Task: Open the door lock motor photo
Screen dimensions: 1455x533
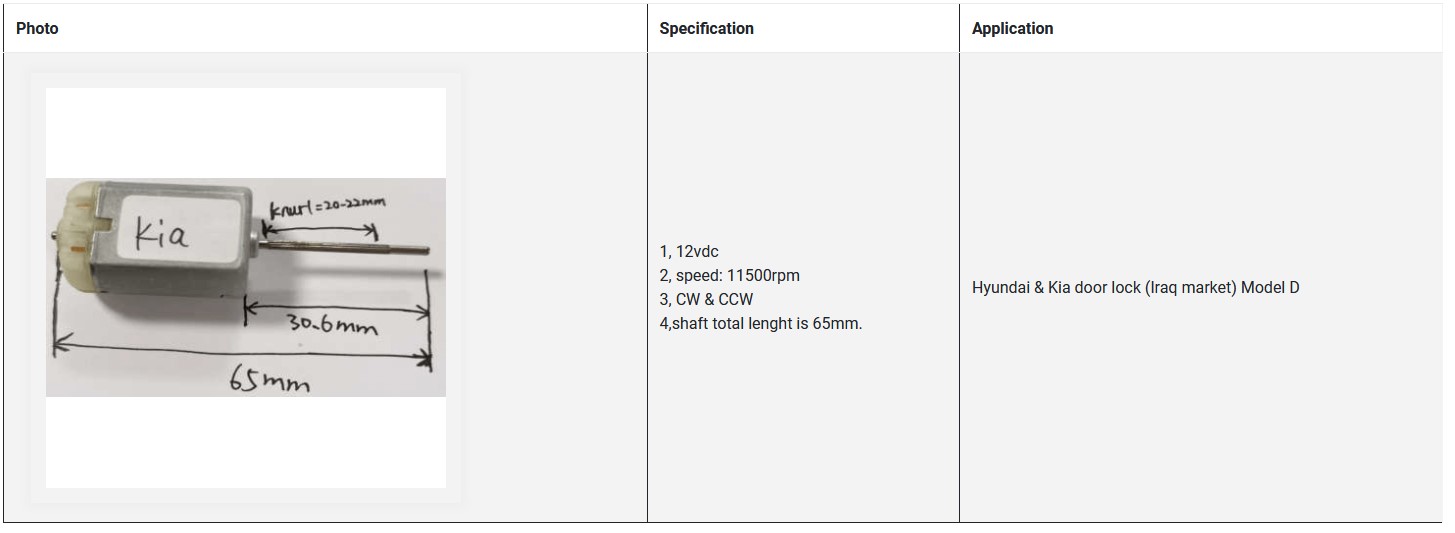Action: pyautogui.click(x=246, y=287)
